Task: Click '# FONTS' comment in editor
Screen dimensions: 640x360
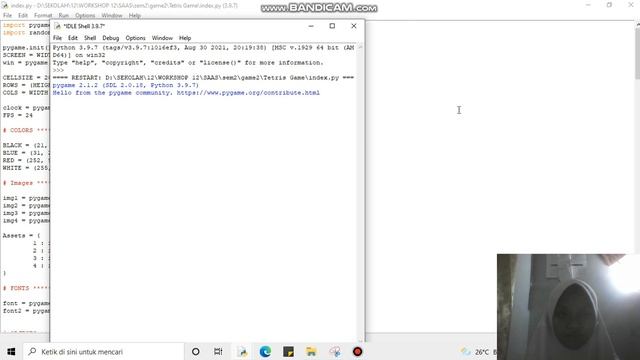Action: (x=25, y=288)
